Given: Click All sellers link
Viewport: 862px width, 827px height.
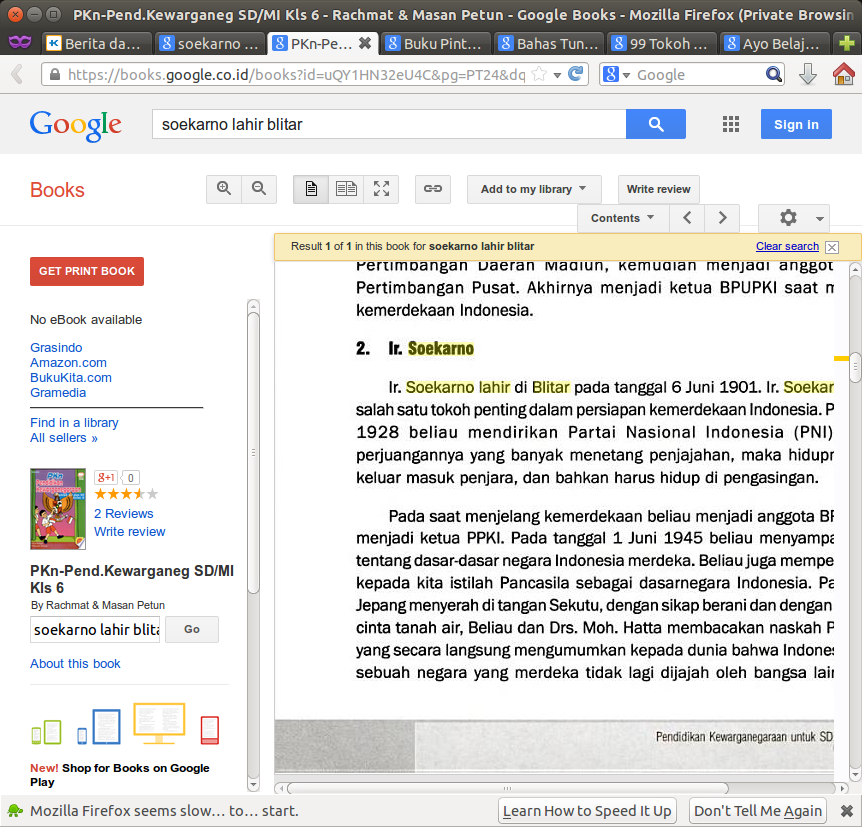Looking at the screenshot, I should point(64,438).
